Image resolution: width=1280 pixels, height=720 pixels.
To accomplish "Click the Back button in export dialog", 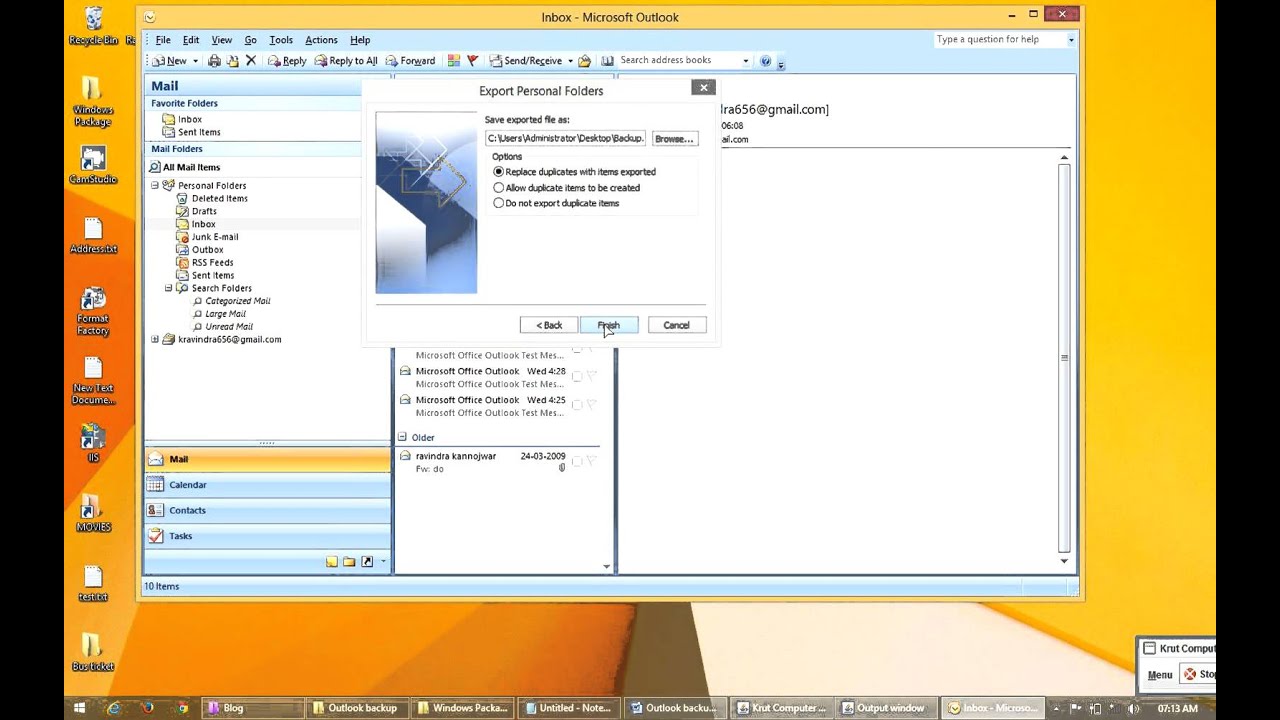I will (x=549, y=325).
